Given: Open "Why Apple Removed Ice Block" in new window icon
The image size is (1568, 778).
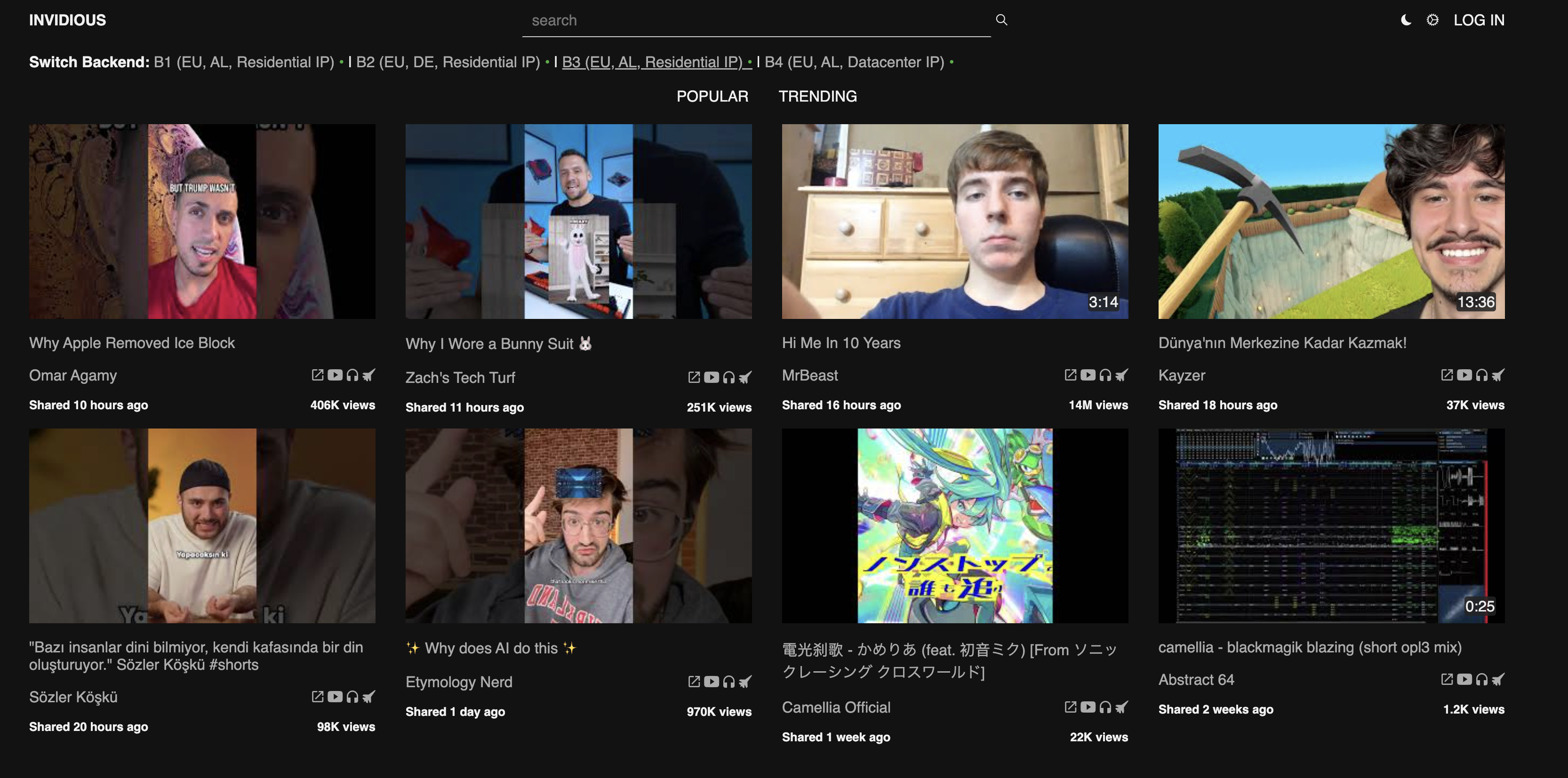Looking at the screenshot, I should coord(317,375).
